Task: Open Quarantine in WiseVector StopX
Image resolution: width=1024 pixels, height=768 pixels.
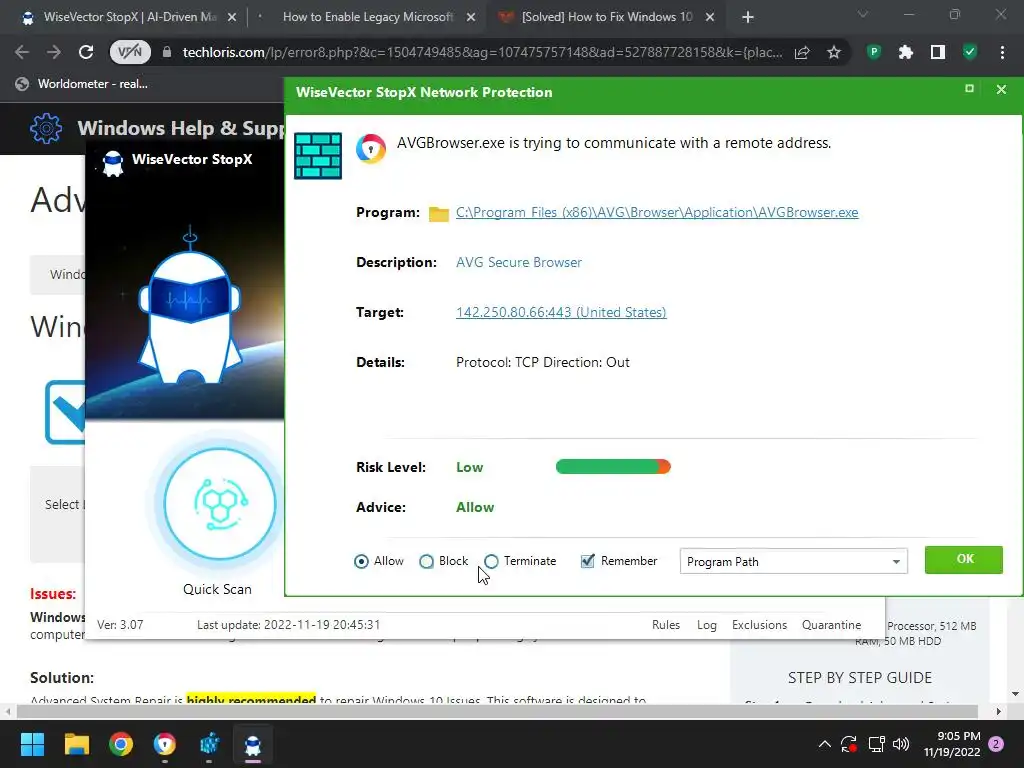Action: (831, 625)
